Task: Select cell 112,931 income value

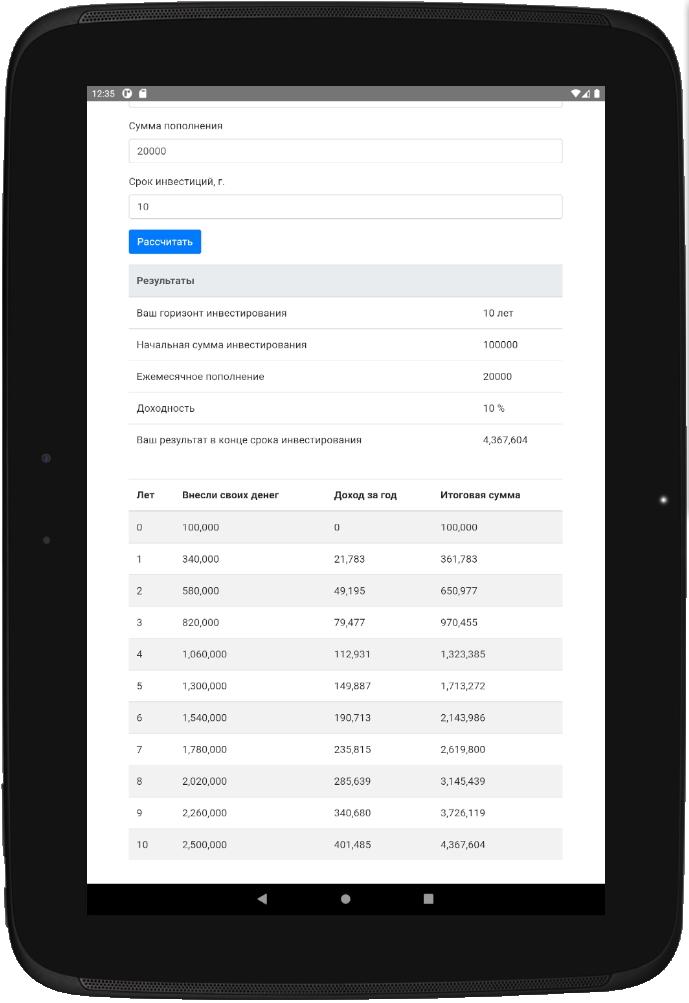Action: click(x=352, y=654)
